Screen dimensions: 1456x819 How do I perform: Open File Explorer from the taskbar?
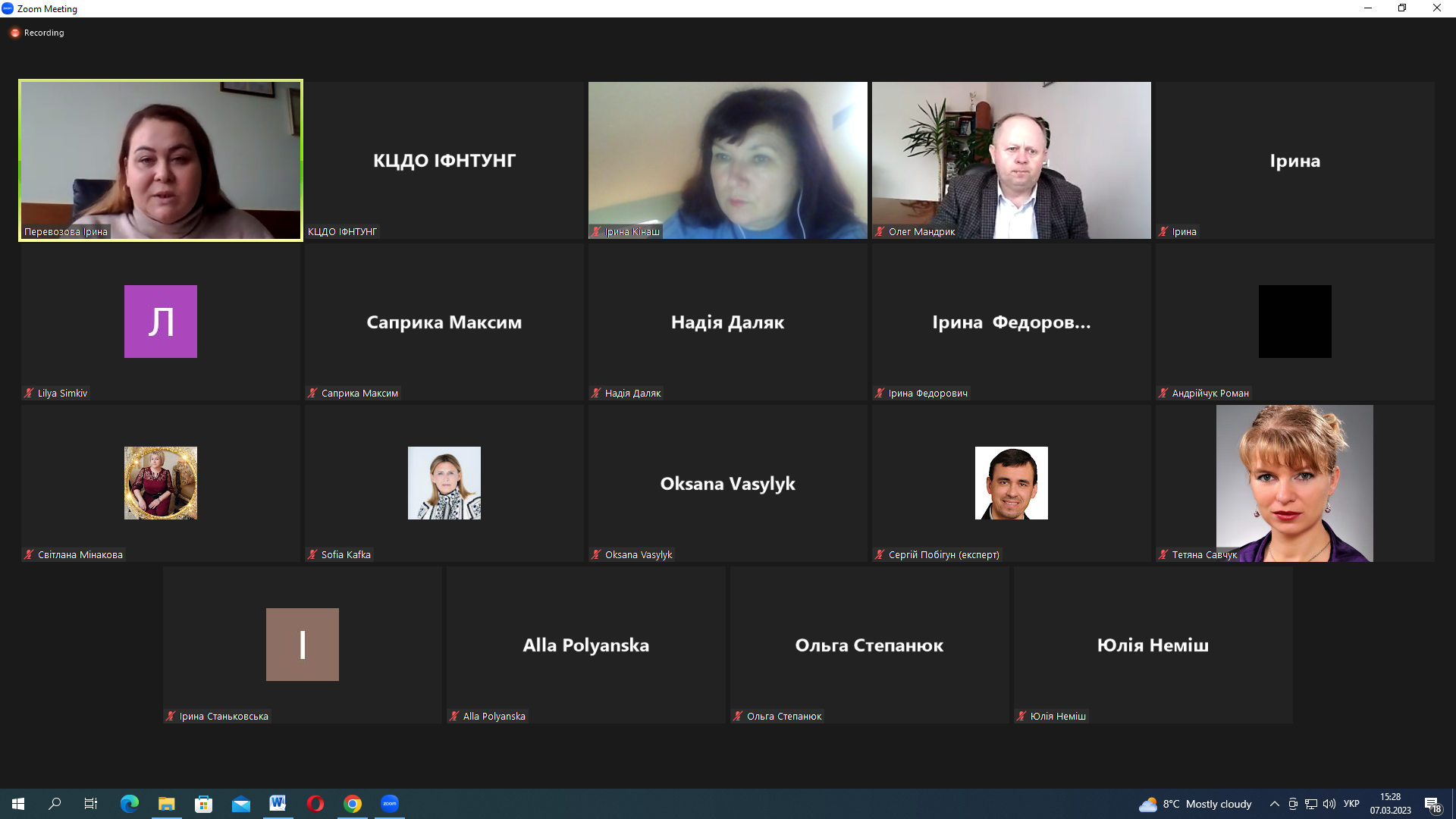click(x=166, y=804)
